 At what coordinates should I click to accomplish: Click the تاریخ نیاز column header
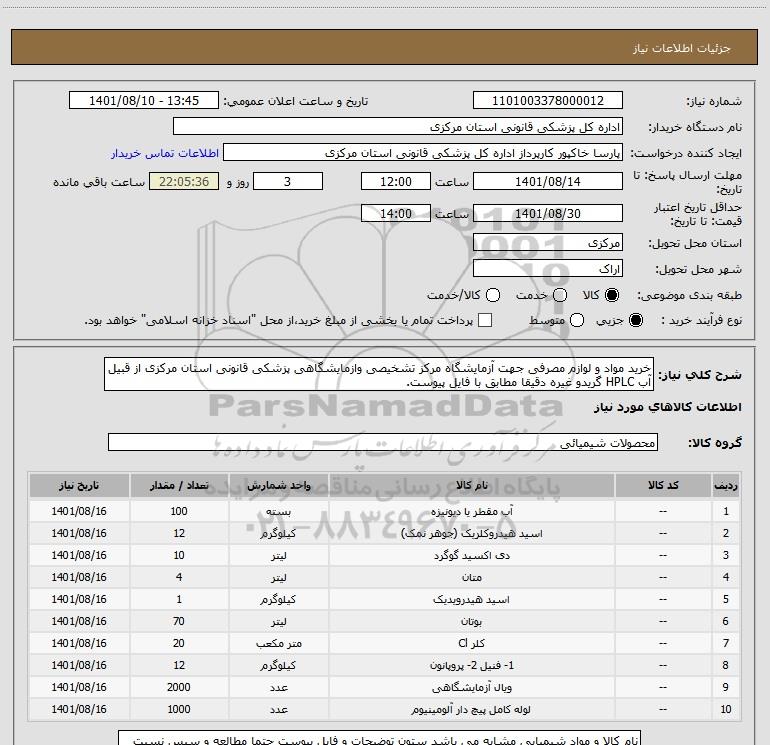tap(79, 485)
